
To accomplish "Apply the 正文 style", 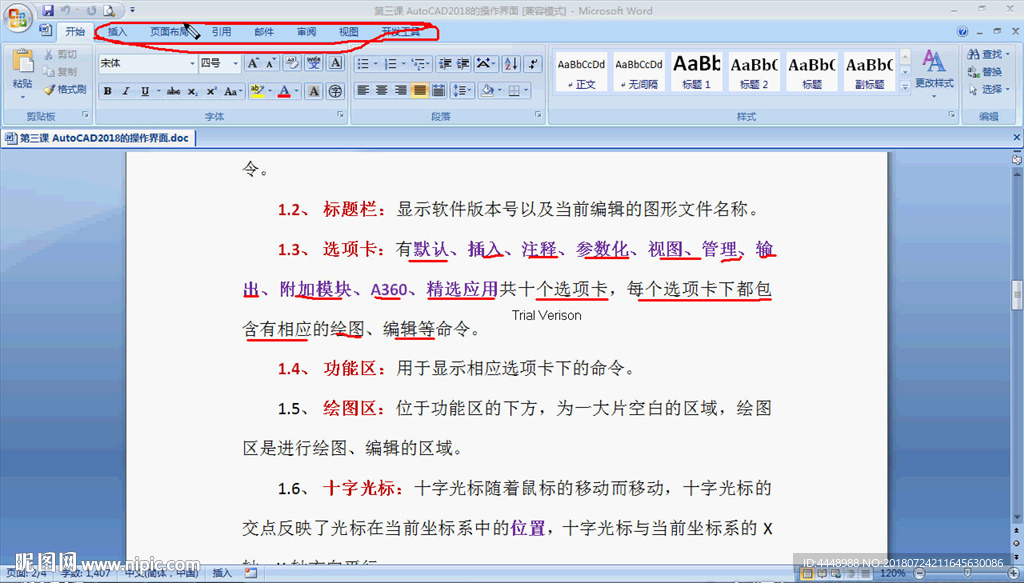I will (x=581, y=72).
